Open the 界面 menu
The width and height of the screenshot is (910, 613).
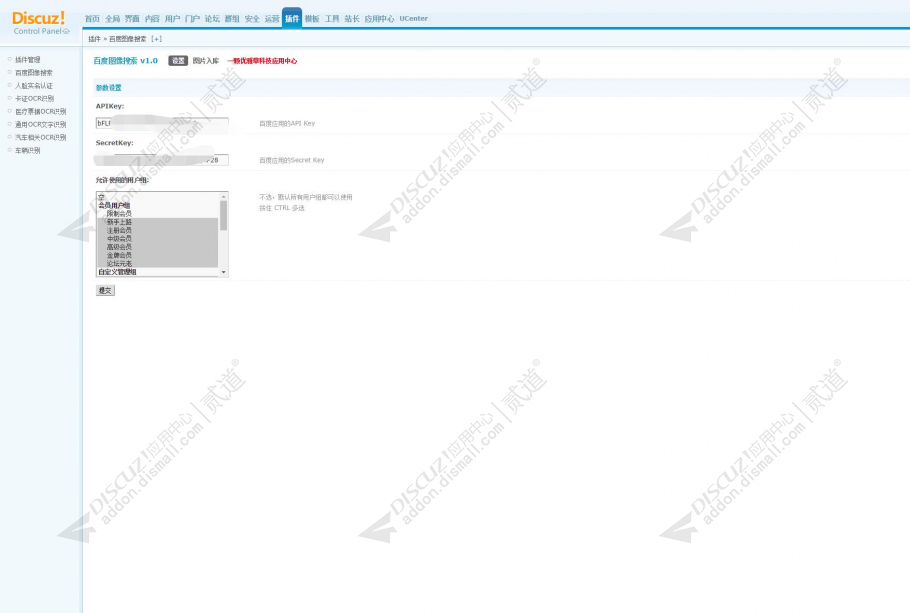point(132,19)
